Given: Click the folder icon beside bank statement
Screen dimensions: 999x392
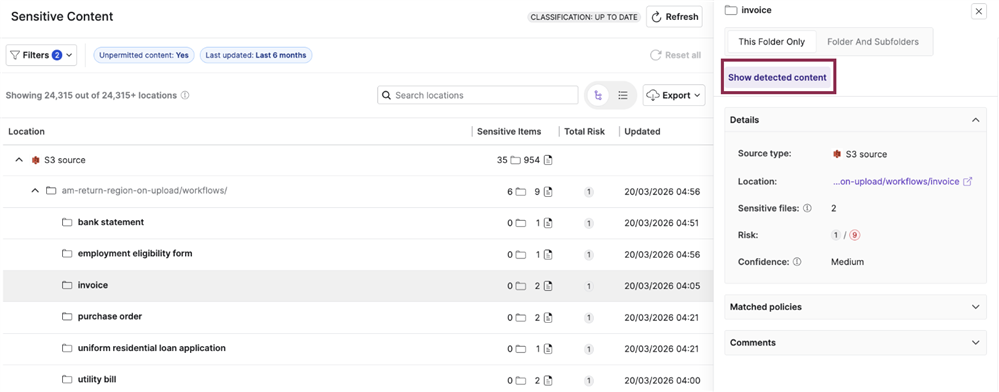Looking at the screenshot, I should [x=67, y=222].
